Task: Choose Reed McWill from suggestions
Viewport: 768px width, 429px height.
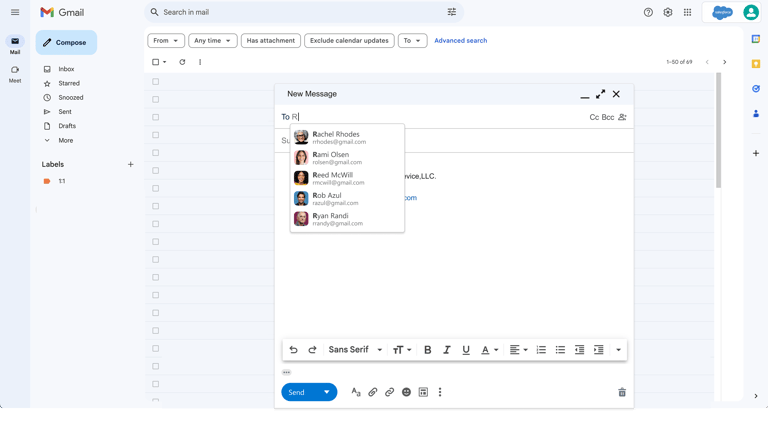Action: pyautogui.click(x=347, y=178)
